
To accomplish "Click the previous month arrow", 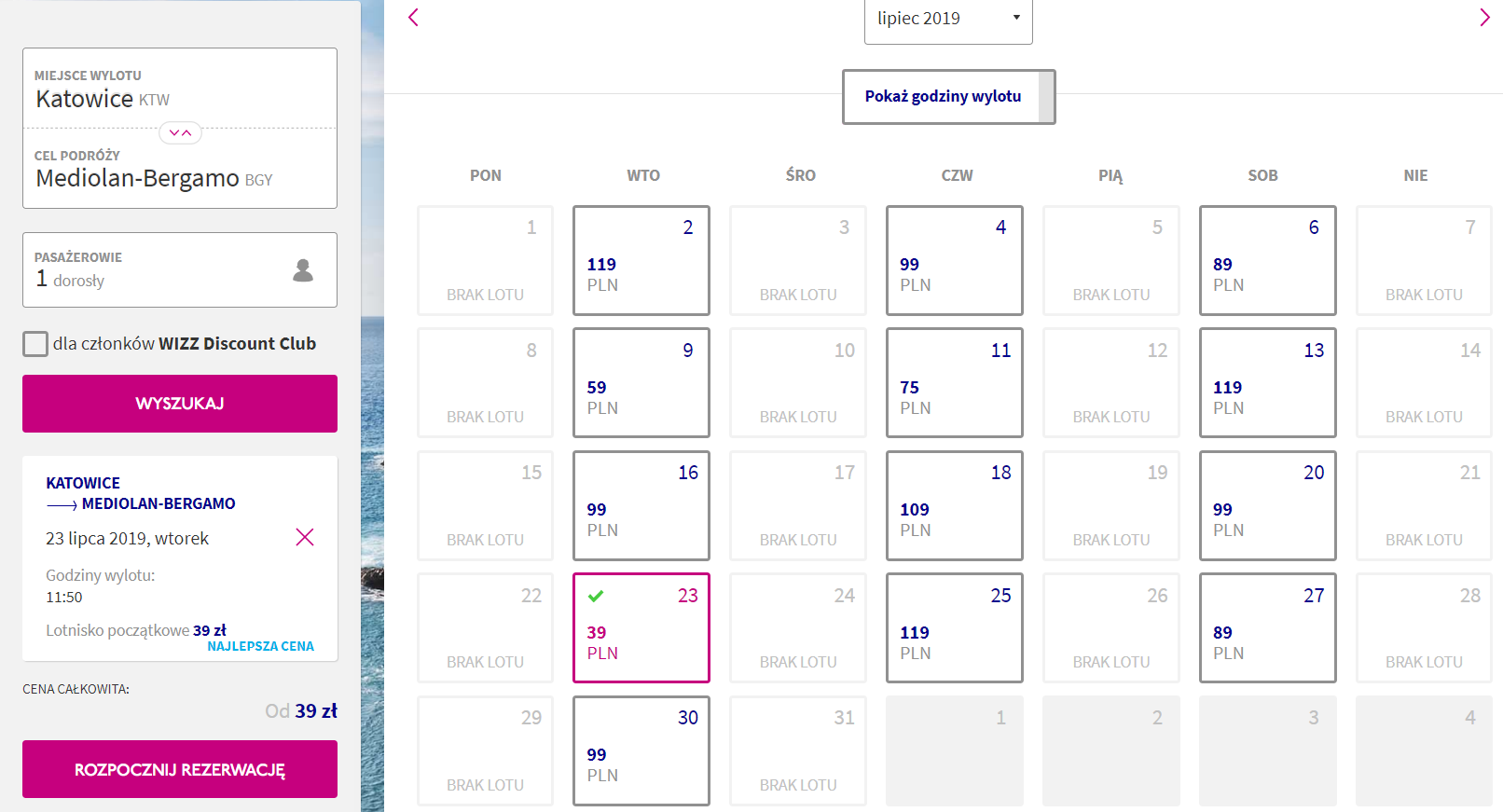I will (414, 18).
